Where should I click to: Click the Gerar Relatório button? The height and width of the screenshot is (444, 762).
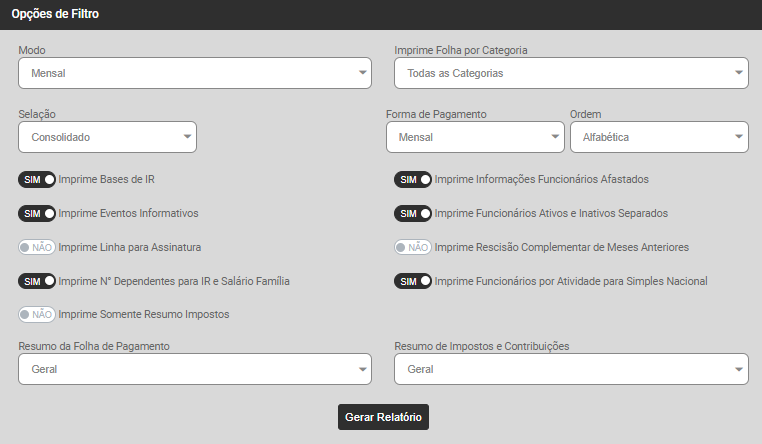point(383,417)
